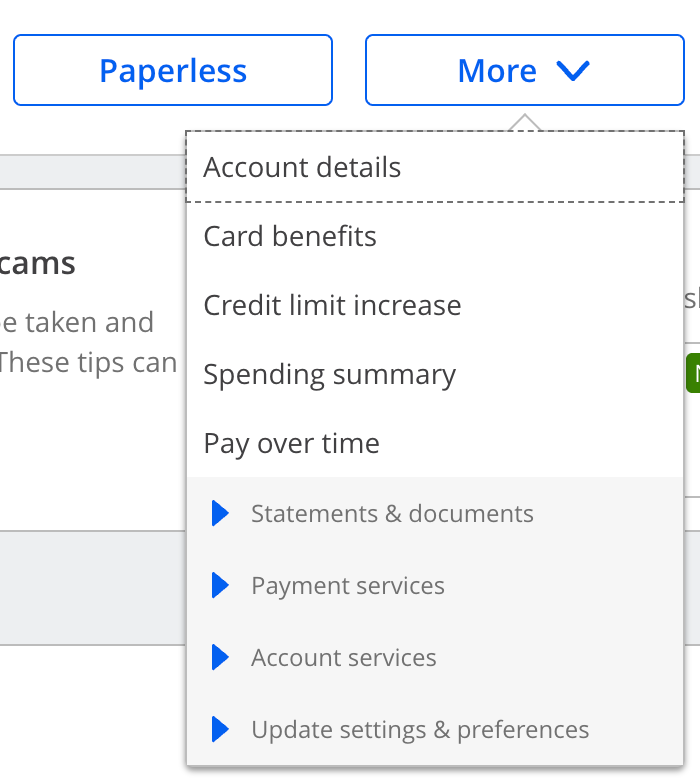Click the Paperless button

click(173, 71)
